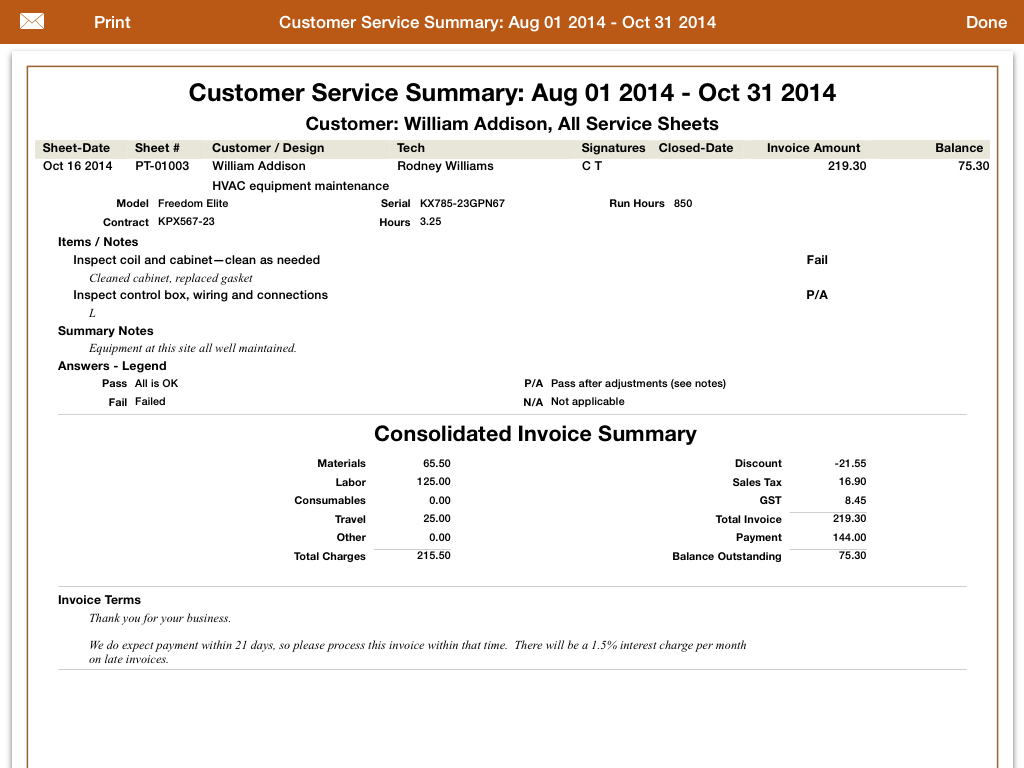Tap the email envelope icon
The image size is (1024, 768).
tap(32, 22)
